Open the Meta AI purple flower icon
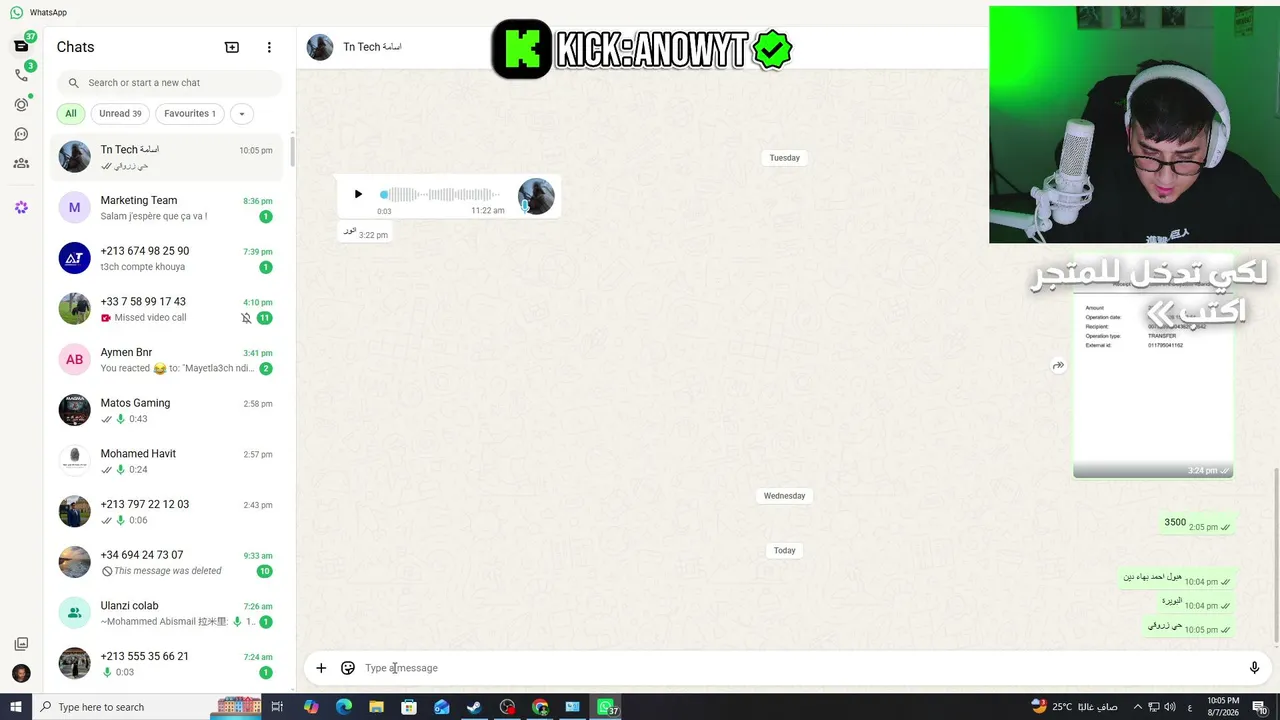Viewport: 1280px width, 720px height. (x=21, y=207)
